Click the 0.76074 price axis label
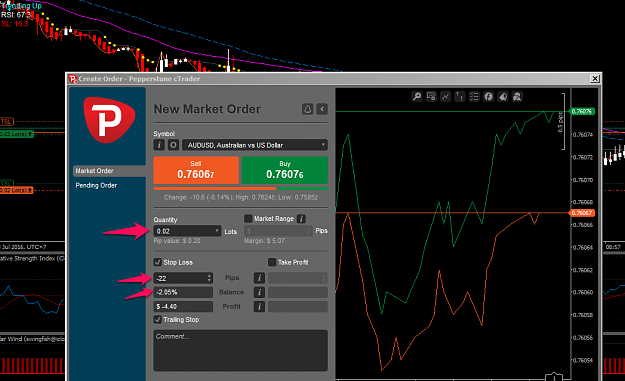Image resolution: width=625 pixels, height=381 pixels. 582,134
